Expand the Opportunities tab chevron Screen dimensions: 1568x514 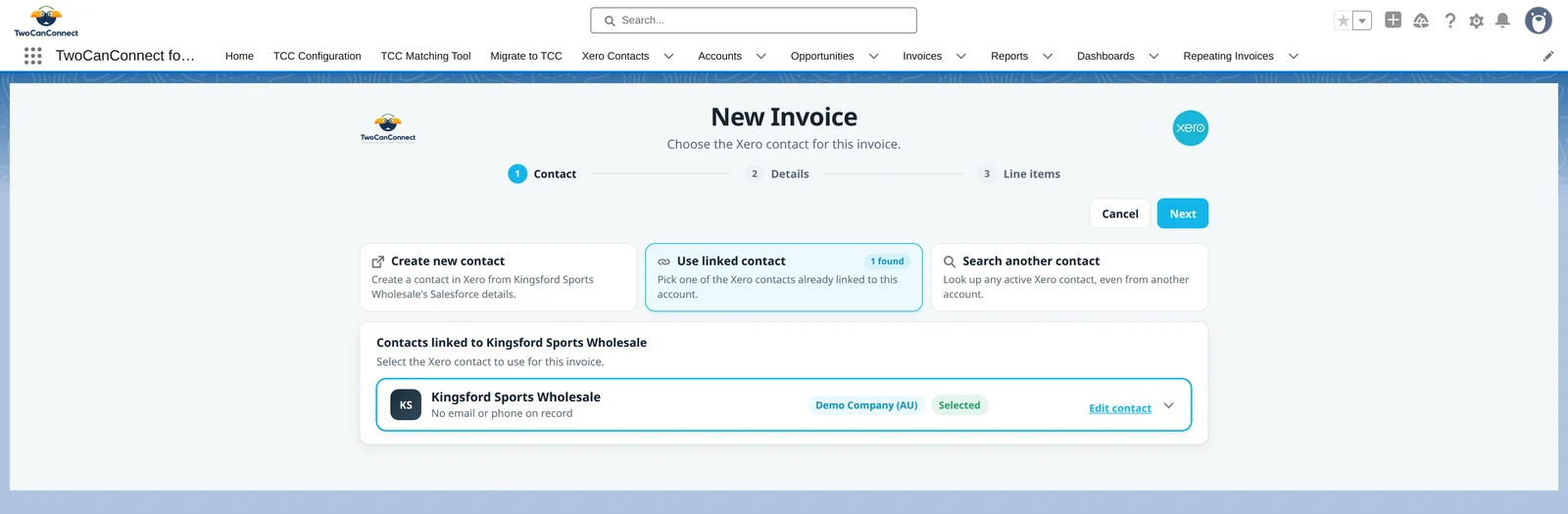tap(873, 57)
